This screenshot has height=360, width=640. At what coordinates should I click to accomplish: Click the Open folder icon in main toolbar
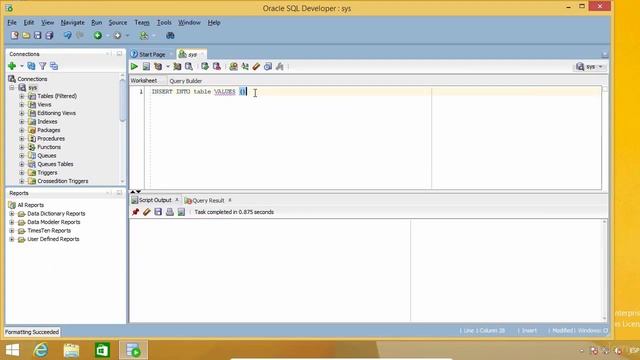pos(26,36)
